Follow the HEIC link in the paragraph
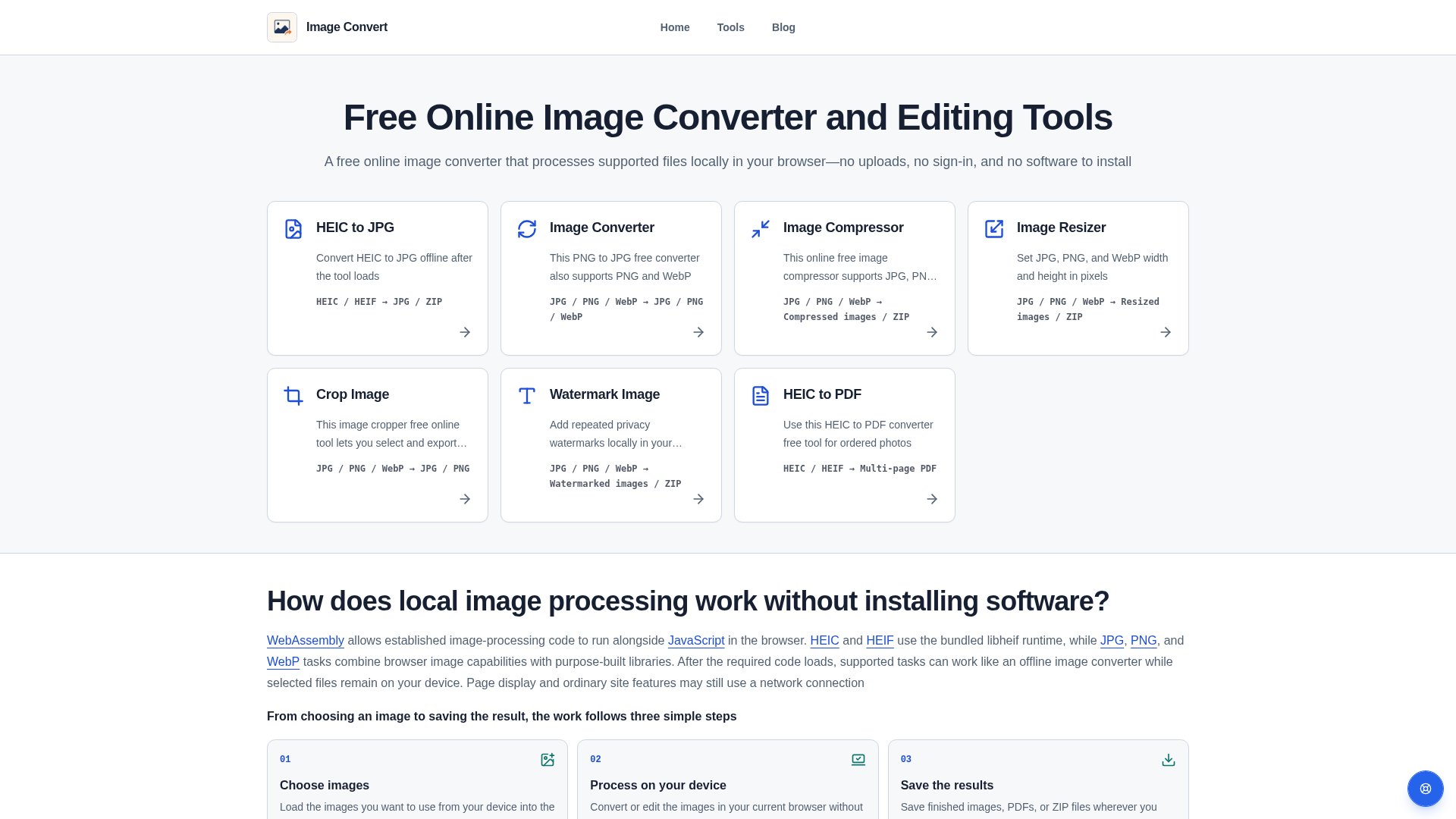 (824, 641)
